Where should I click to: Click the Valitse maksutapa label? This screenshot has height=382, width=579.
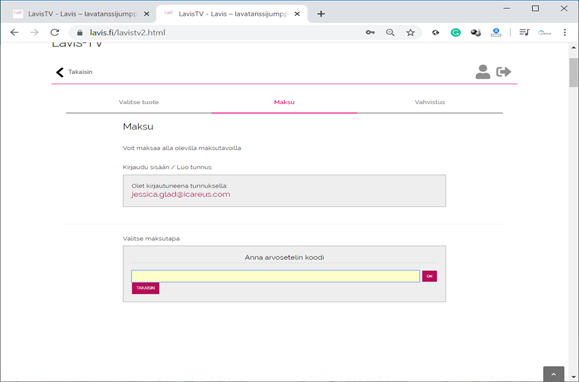point(151,238)
